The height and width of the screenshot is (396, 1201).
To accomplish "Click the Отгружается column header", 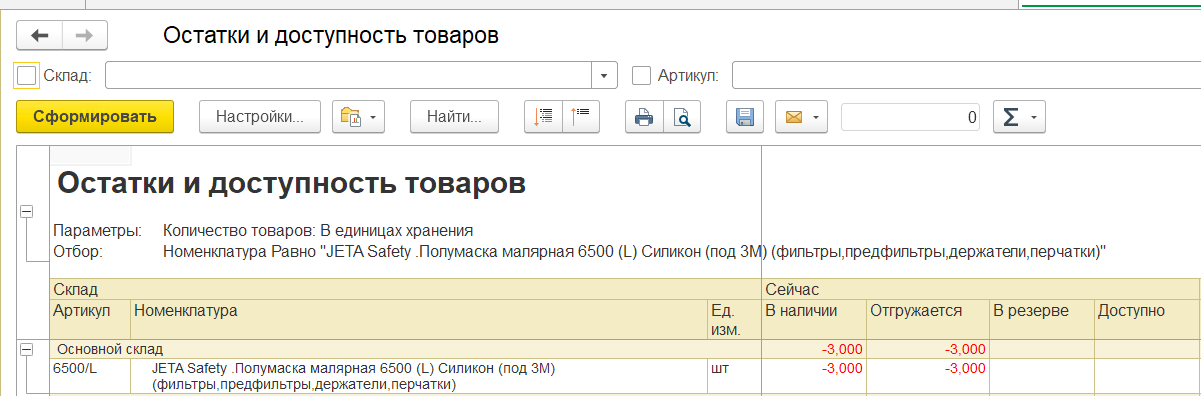I will (x=928, y=319).
